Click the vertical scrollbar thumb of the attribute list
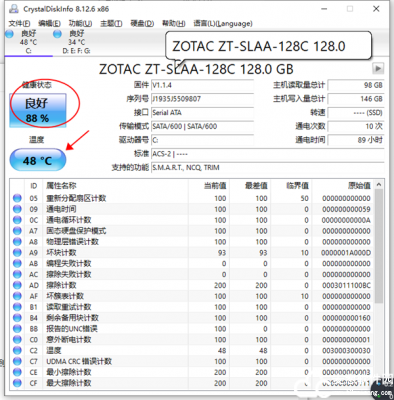The image size is (394, 400). click(379, 246)
